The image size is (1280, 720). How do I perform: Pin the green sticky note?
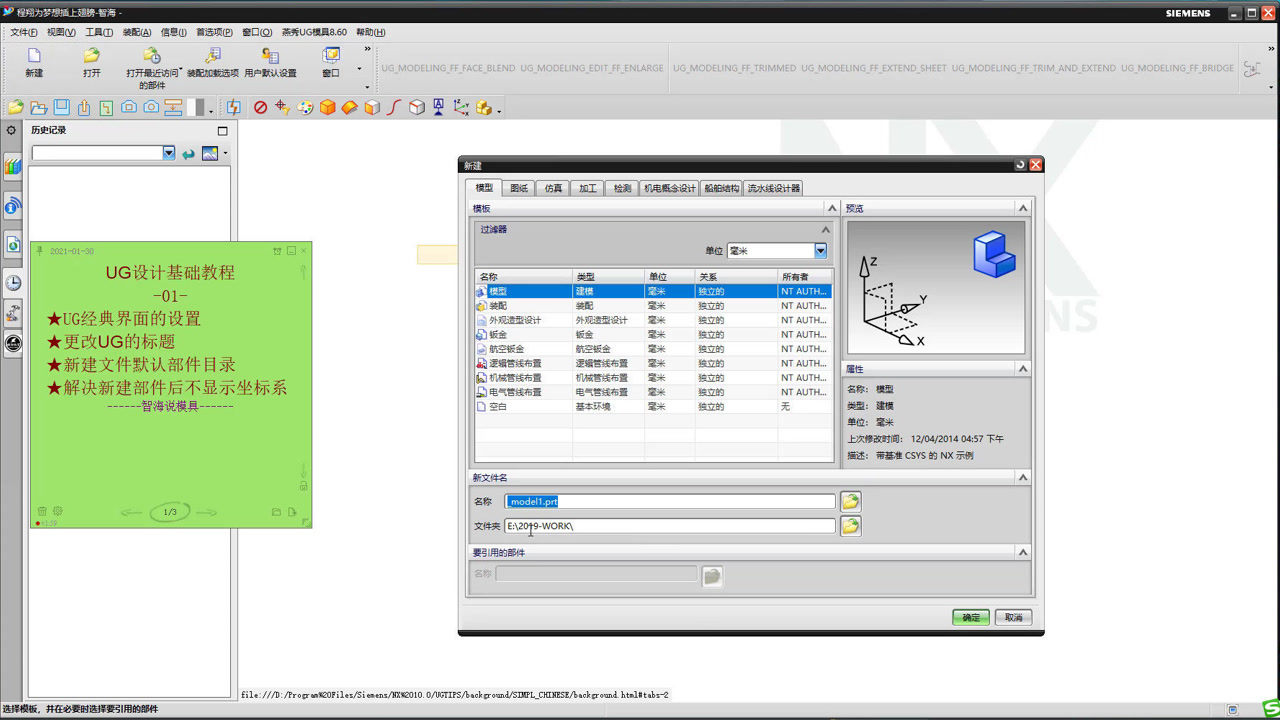pyautogui.click(x=40, y=250)
